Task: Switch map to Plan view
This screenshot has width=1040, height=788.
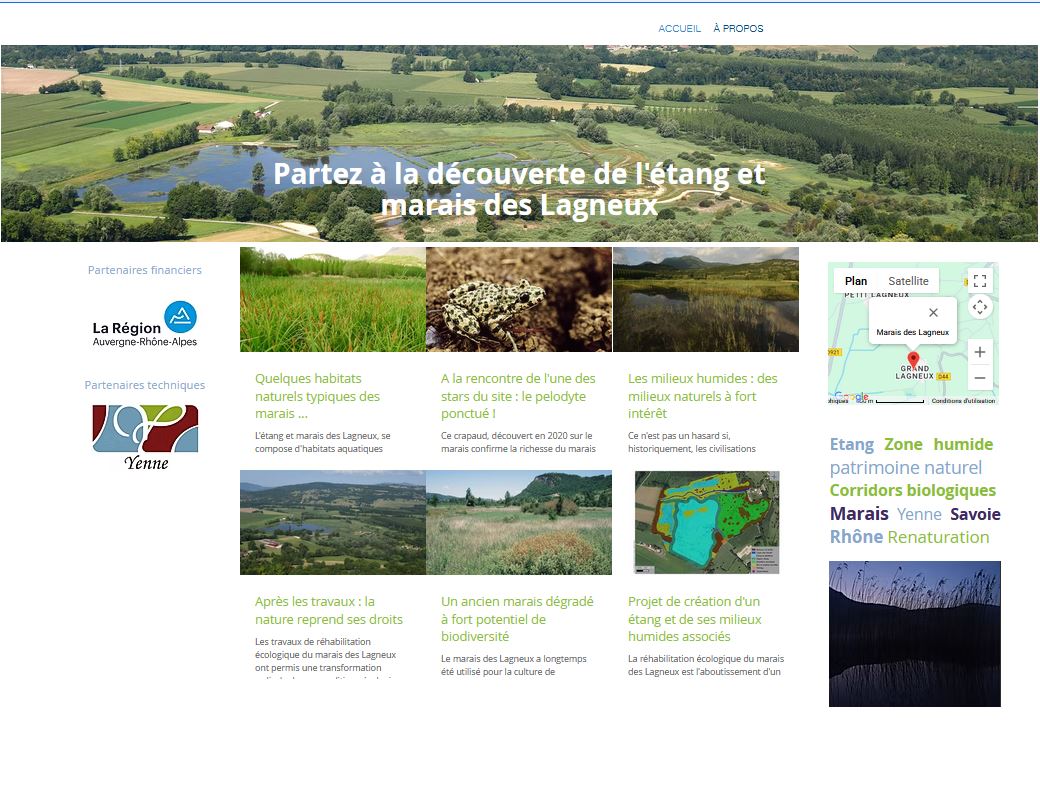Action: tap(855, 281)
